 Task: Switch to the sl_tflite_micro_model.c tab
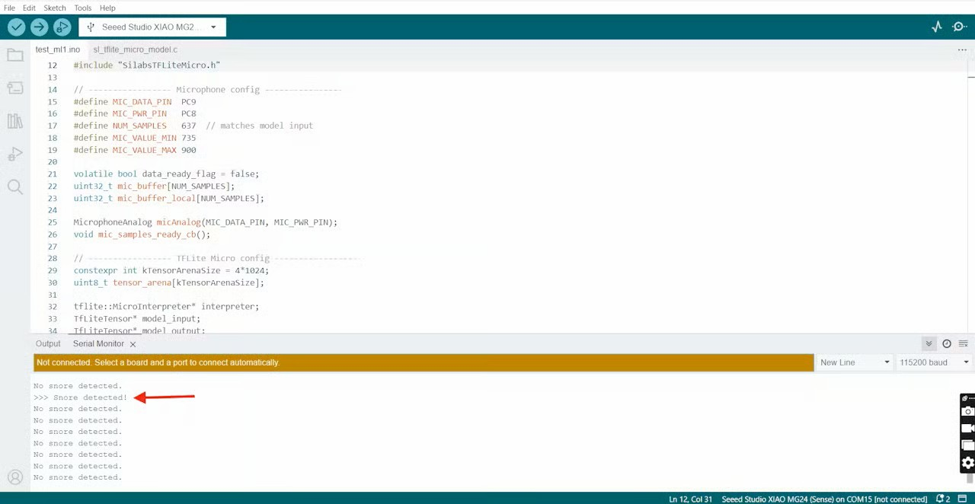[136, 50]
